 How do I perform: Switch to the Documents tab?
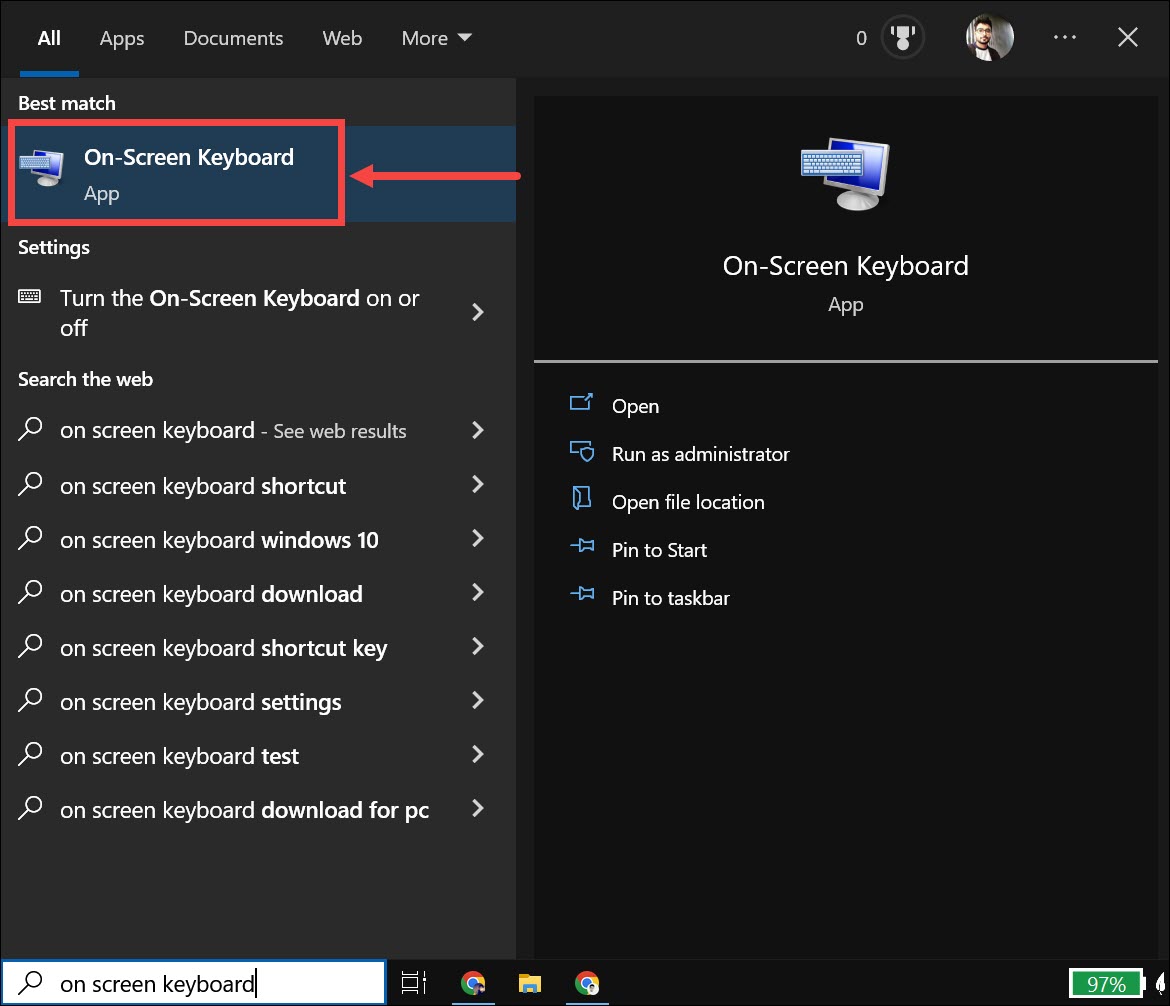tap(233, 38)
